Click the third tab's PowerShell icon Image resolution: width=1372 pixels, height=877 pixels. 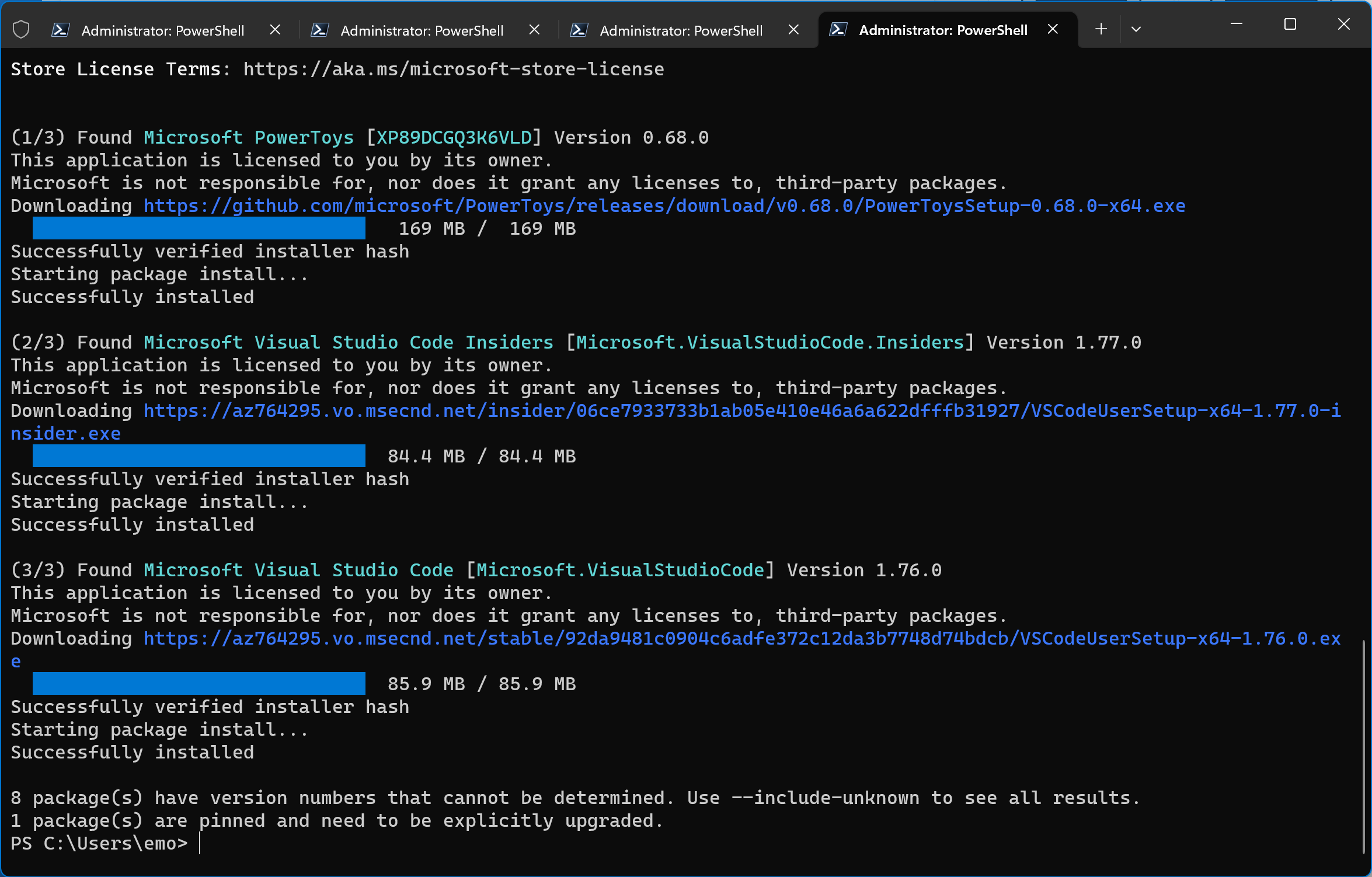(579, 30)
